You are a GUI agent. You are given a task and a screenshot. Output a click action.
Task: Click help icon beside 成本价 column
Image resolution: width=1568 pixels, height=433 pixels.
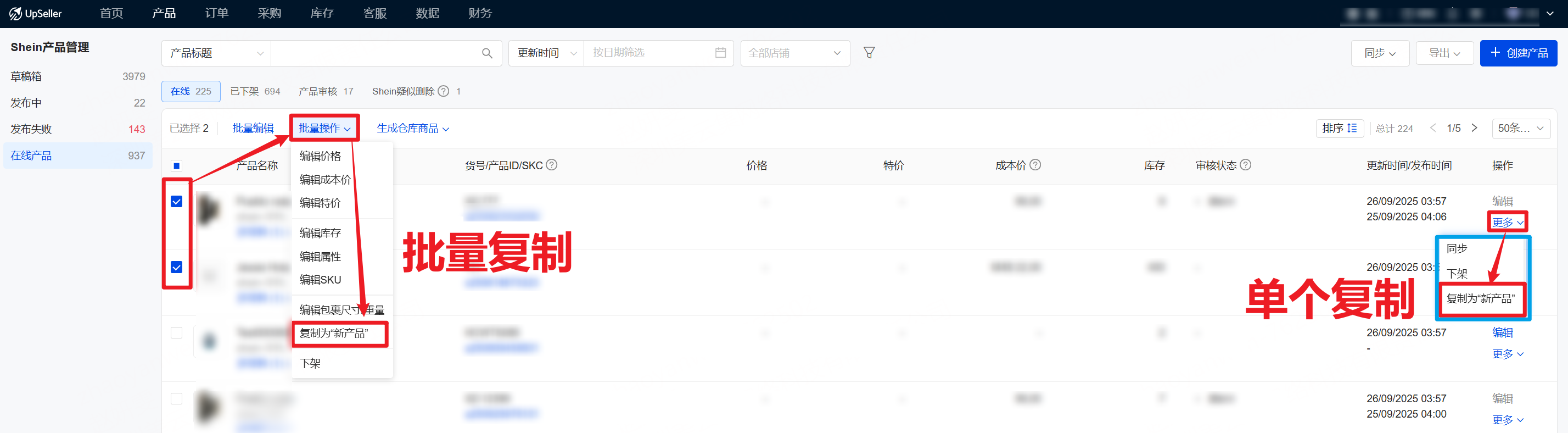(1035, 165)
